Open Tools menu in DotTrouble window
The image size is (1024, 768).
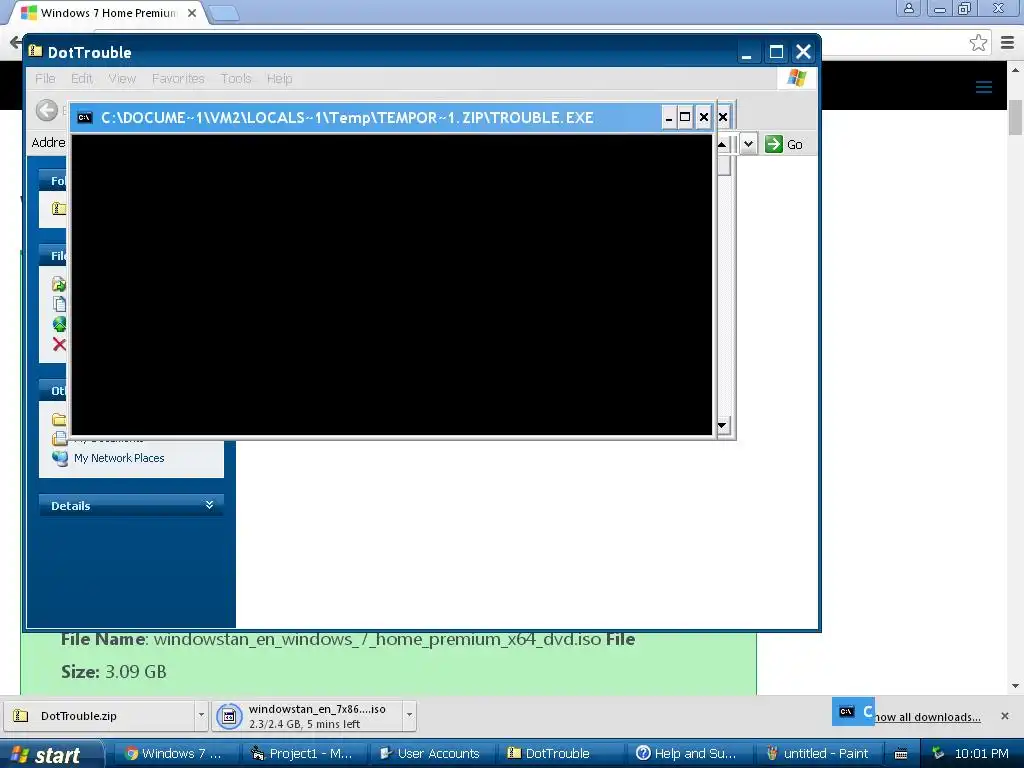[x=236, y=78]
